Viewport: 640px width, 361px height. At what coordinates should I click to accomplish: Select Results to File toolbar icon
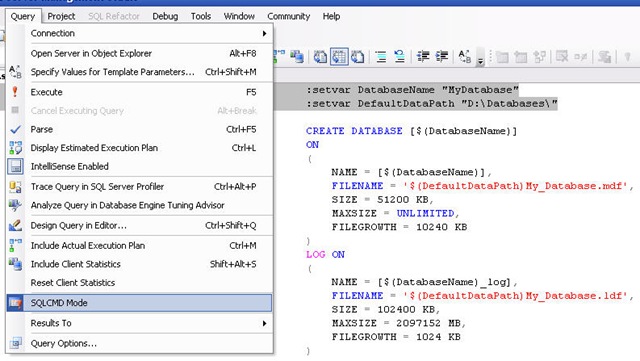[358, 57]
